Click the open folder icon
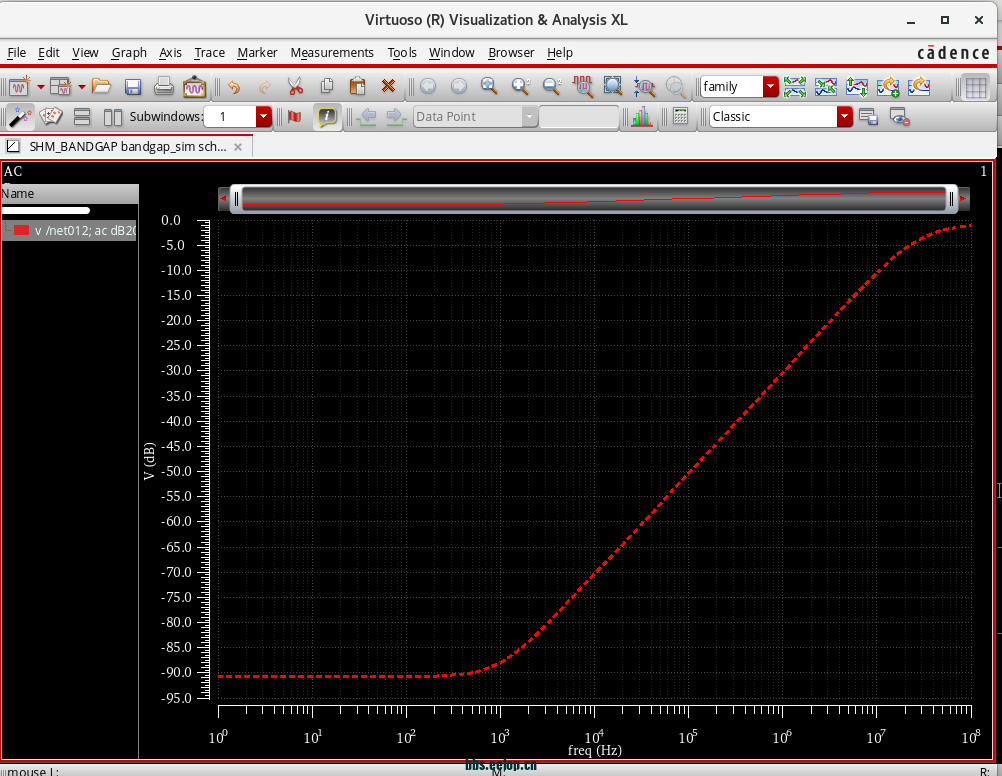The image size is (1002, 776). click(x=101, y=86)
